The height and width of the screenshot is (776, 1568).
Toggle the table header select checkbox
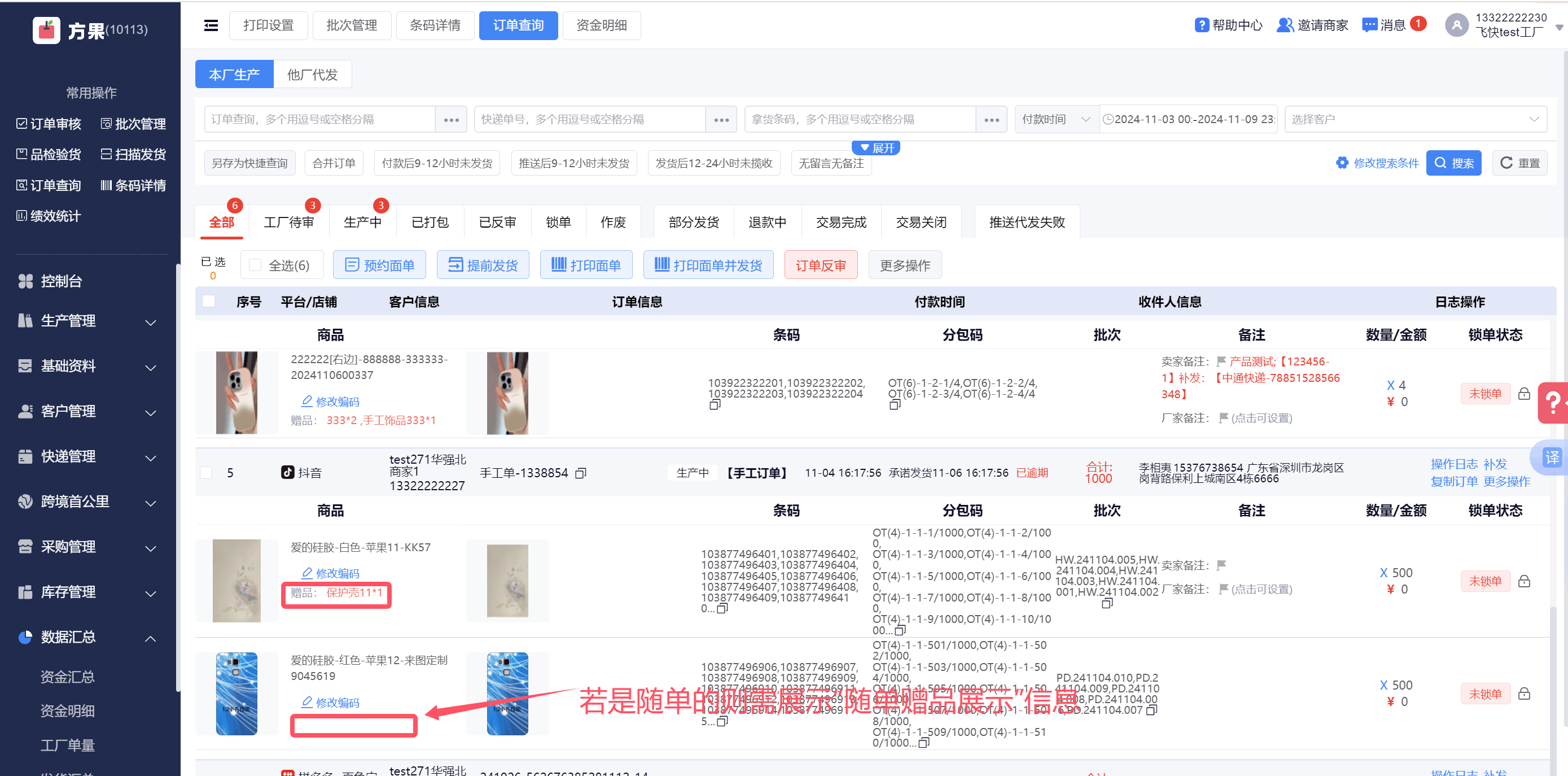pos(209,302)
